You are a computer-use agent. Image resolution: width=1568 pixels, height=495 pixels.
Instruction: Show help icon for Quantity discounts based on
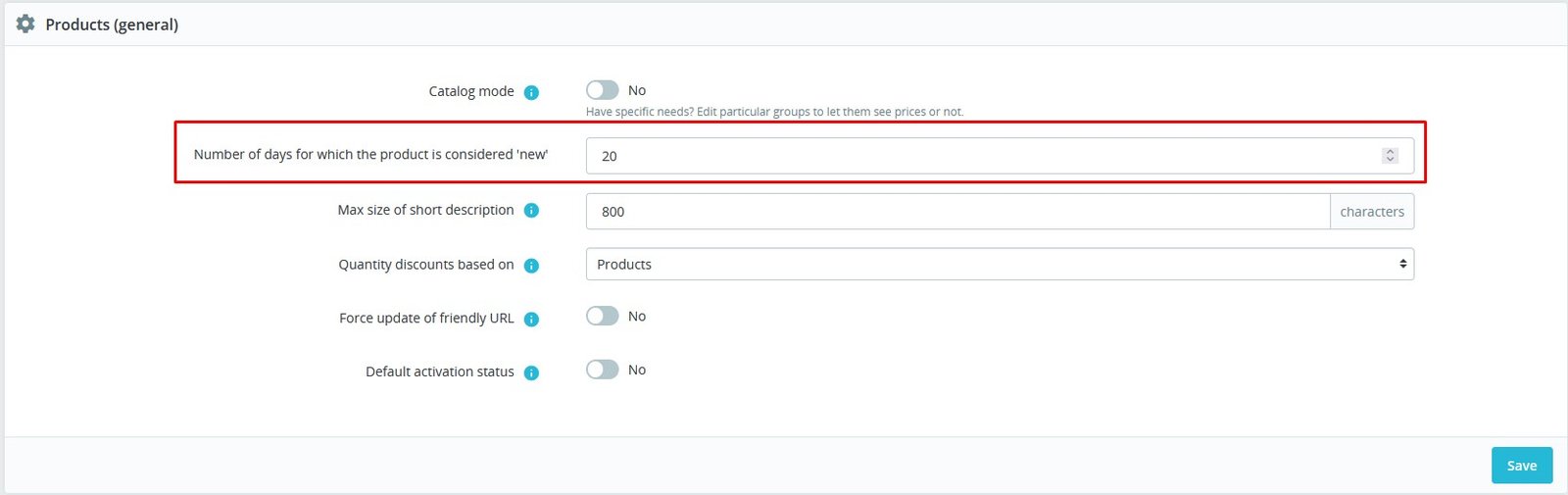tap(531, 266)
